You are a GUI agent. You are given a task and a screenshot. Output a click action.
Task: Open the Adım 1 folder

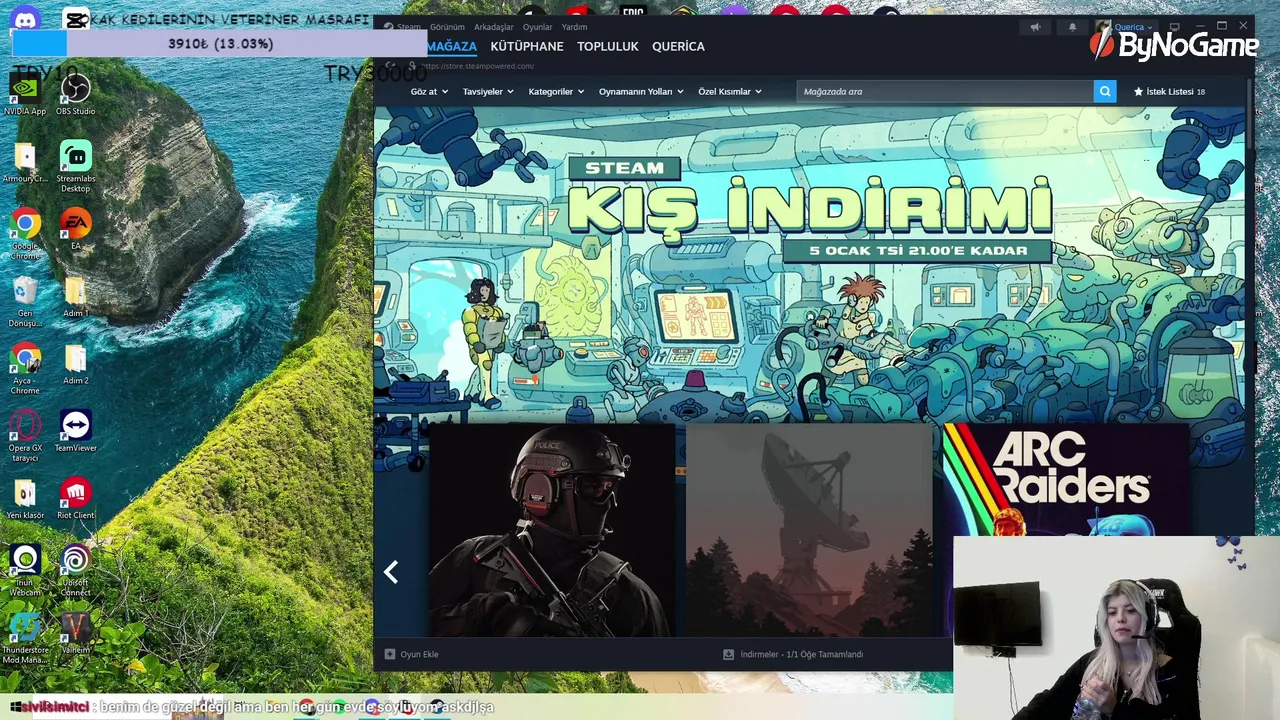click(x=75, y=297)
